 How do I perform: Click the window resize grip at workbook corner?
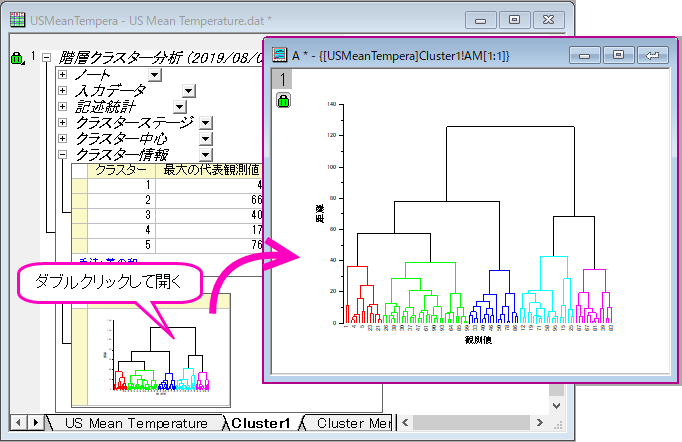pyautogui.click(x=558, y=425)
